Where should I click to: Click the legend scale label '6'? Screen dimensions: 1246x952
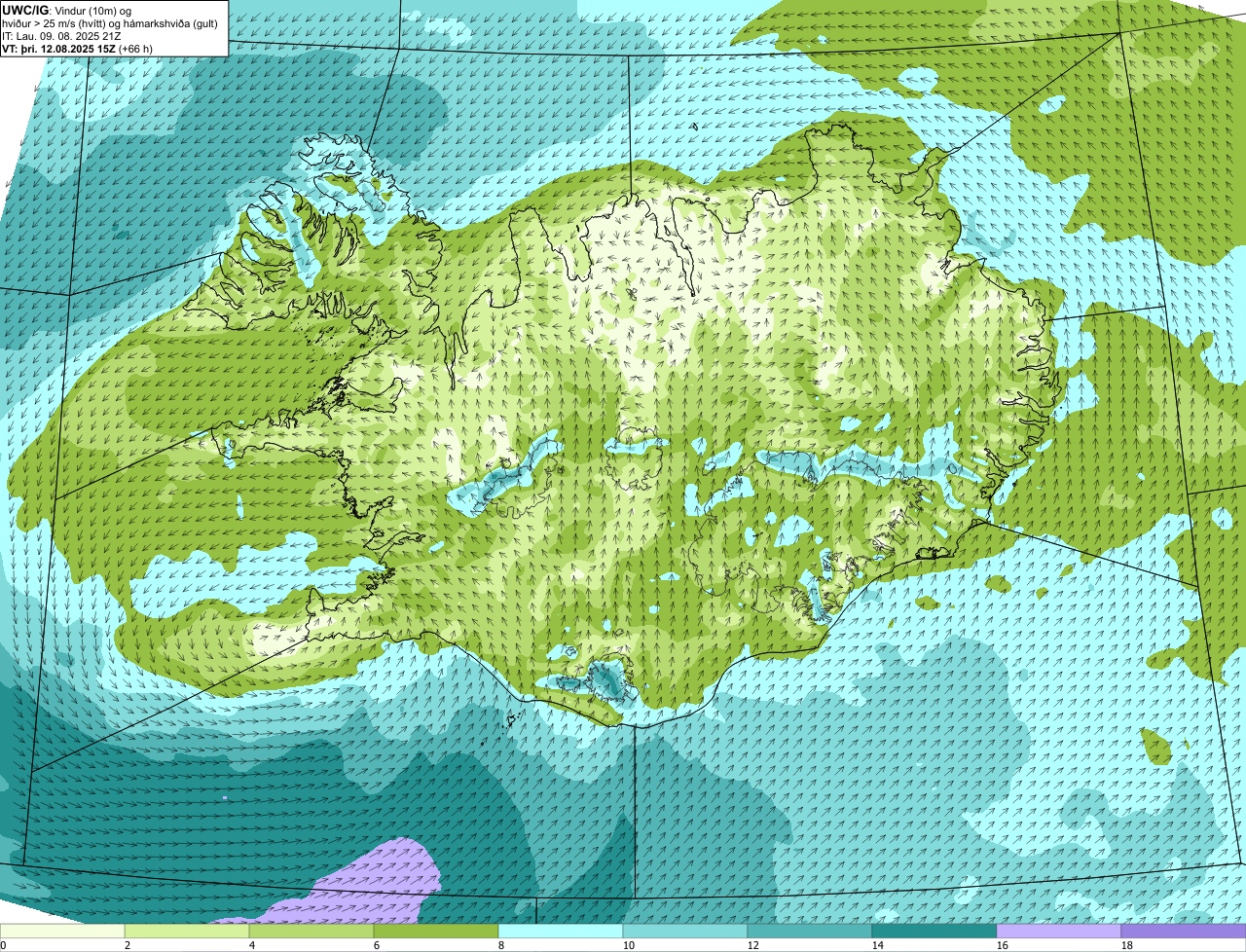click(x=377, y=945)
